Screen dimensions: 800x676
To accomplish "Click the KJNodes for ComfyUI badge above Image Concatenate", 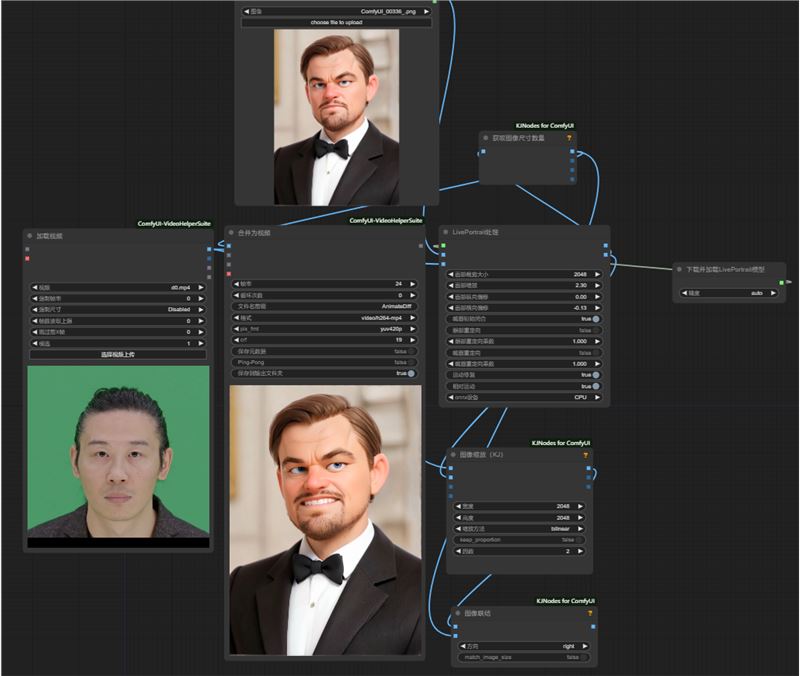I will pos(565,601).
